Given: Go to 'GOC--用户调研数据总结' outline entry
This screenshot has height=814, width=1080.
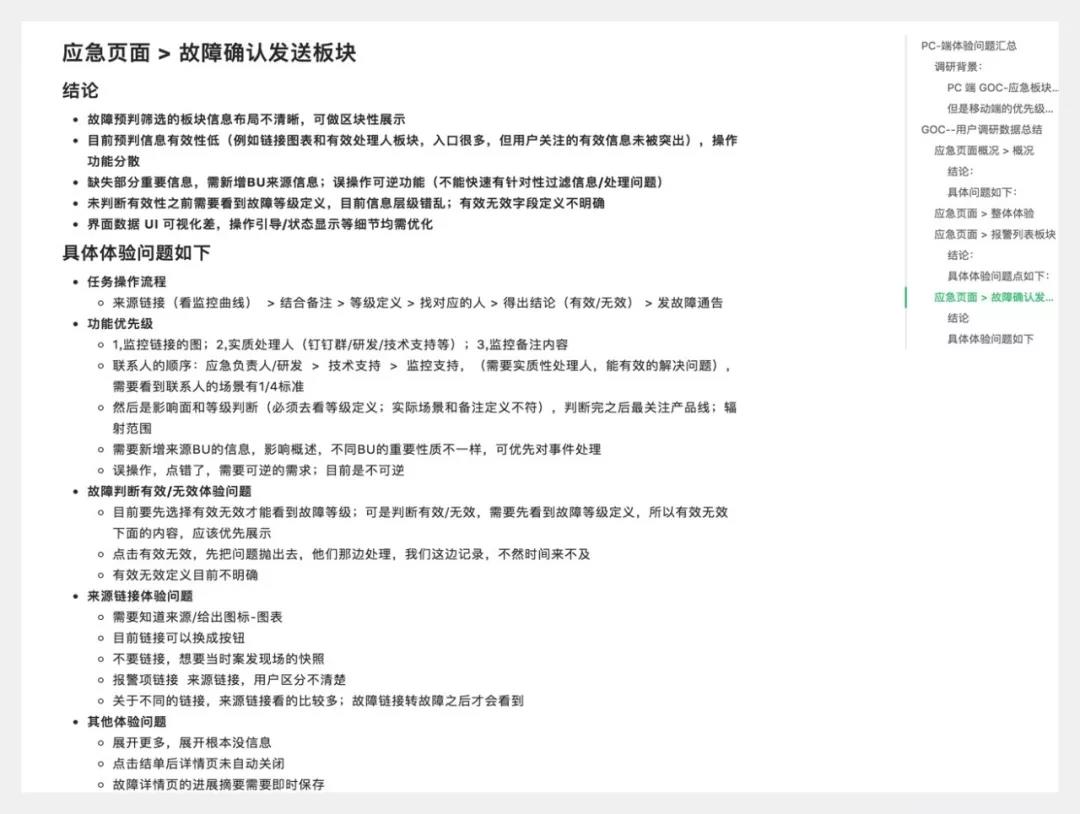Looking at the screenshot, I should point(982,129).
